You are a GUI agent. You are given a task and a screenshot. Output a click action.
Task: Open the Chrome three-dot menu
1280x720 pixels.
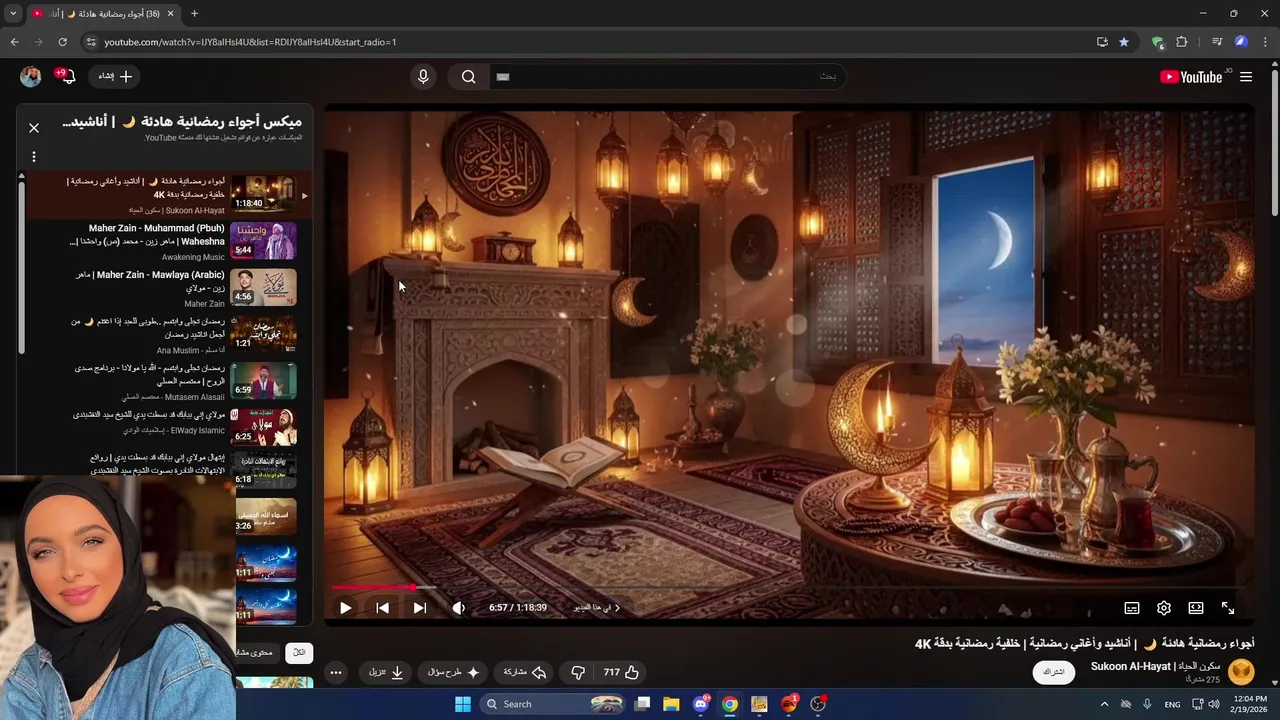pyautogui.click(x=1266, y=42)
